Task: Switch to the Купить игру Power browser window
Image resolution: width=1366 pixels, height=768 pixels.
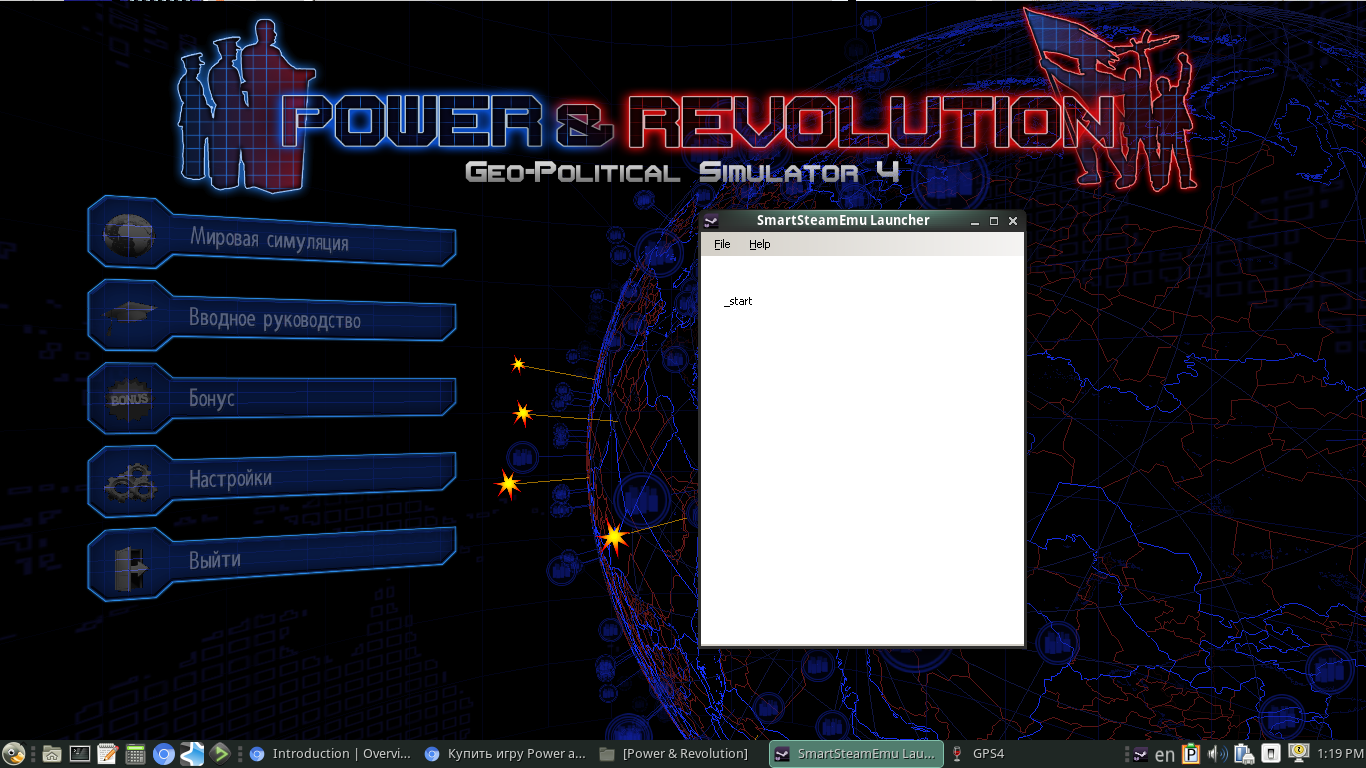Action: (506, 754)
